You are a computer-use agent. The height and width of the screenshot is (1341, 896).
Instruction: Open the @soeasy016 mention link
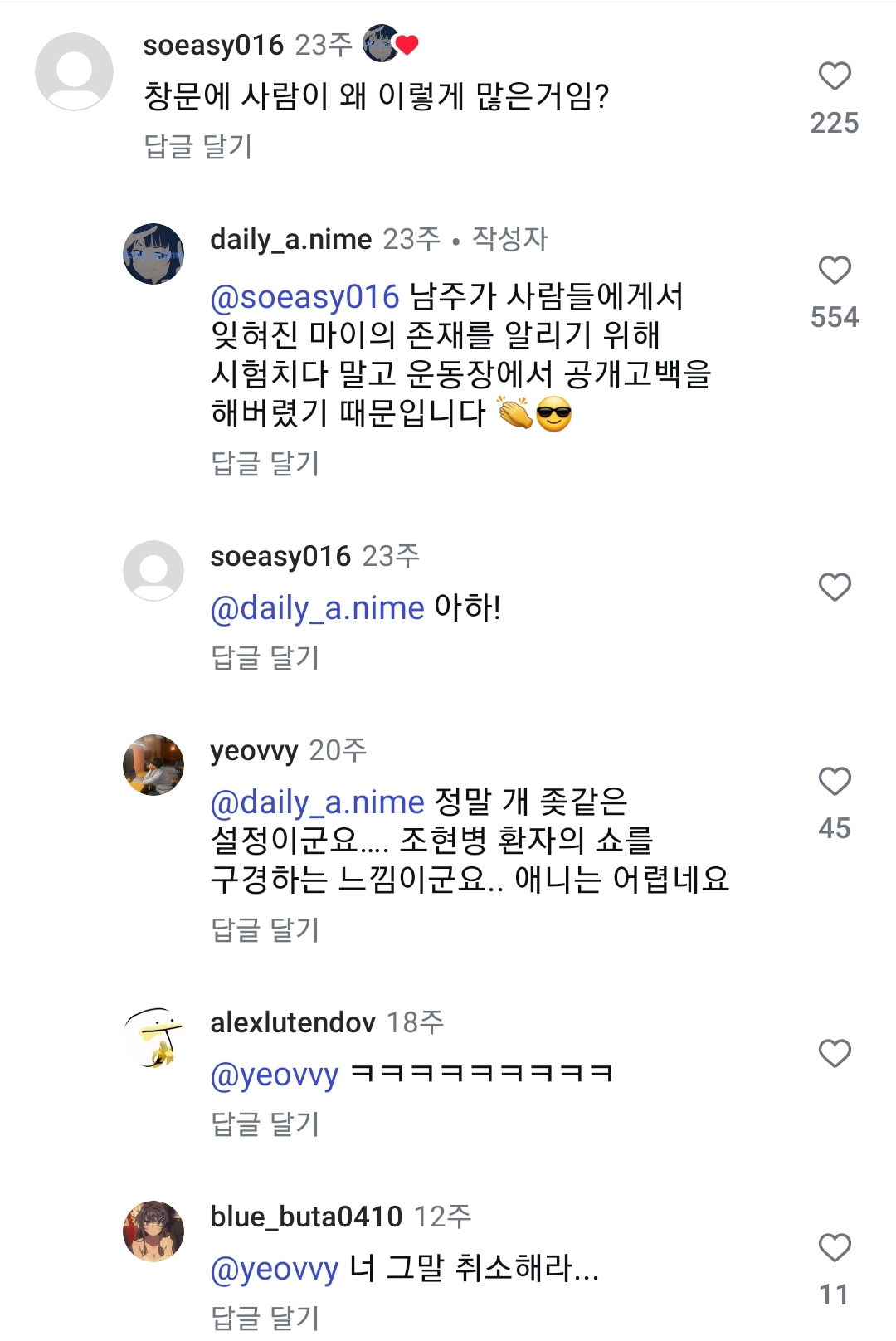(x=304, y=297)
